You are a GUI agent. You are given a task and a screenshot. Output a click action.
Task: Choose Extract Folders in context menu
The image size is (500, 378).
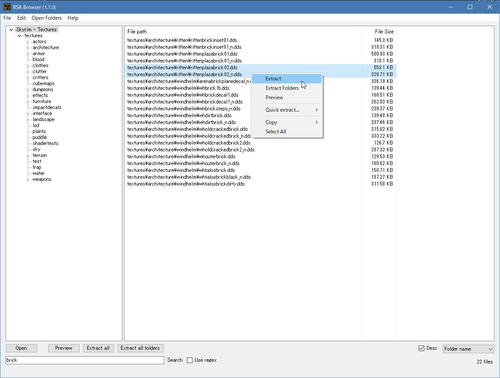287,88
